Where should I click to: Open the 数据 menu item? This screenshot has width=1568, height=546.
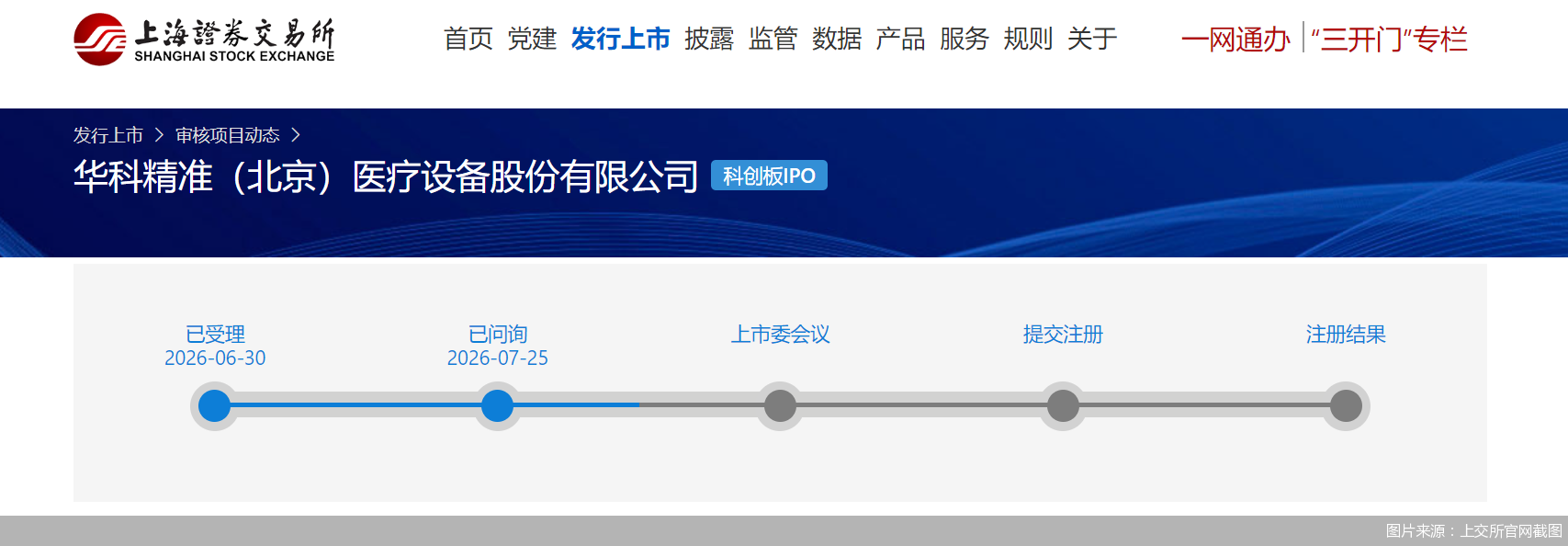(x=837, y=39)
